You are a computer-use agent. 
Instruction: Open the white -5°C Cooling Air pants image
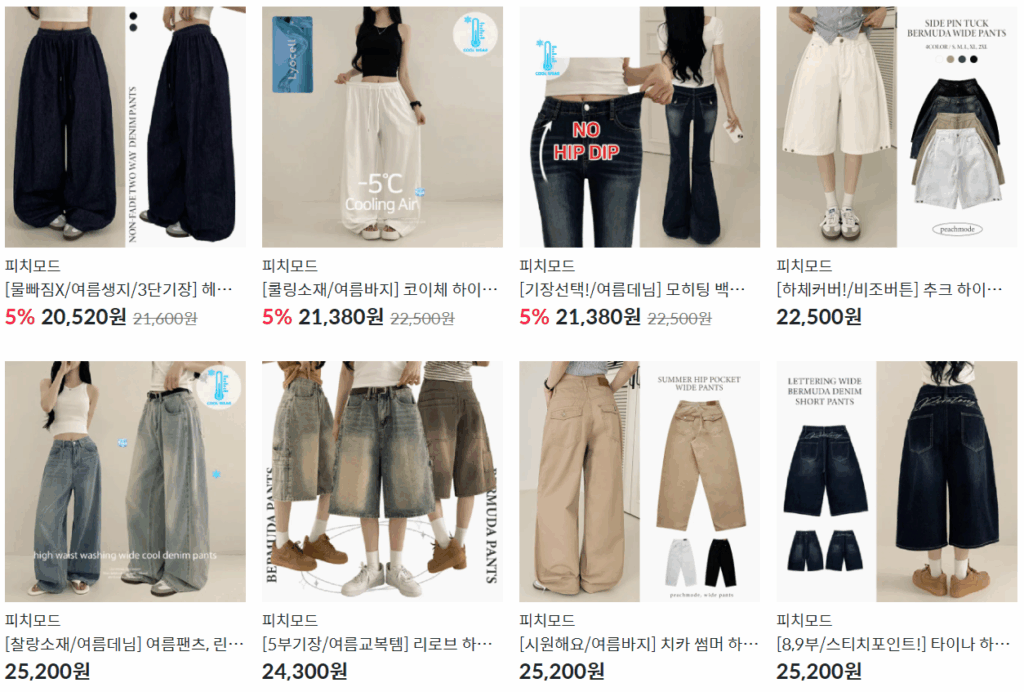point(382,127)
